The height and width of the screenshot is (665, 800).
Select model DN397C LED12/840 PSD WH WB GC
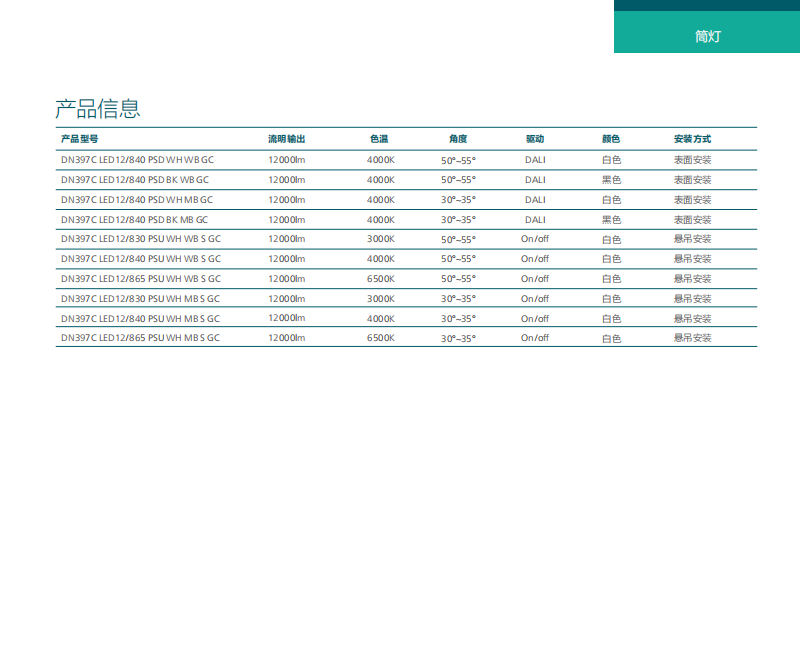(x=137, y=160)
